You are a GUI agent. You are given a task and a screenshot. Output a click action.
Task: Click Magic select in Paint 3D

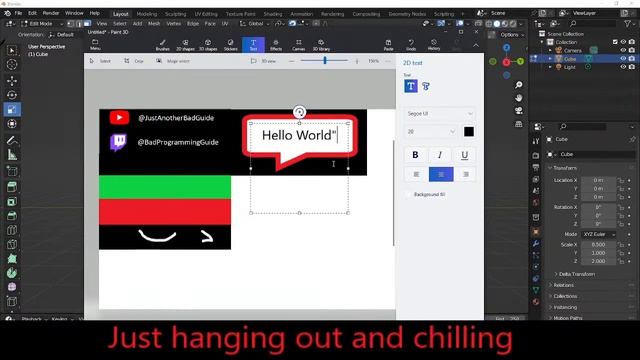point(173,61)
